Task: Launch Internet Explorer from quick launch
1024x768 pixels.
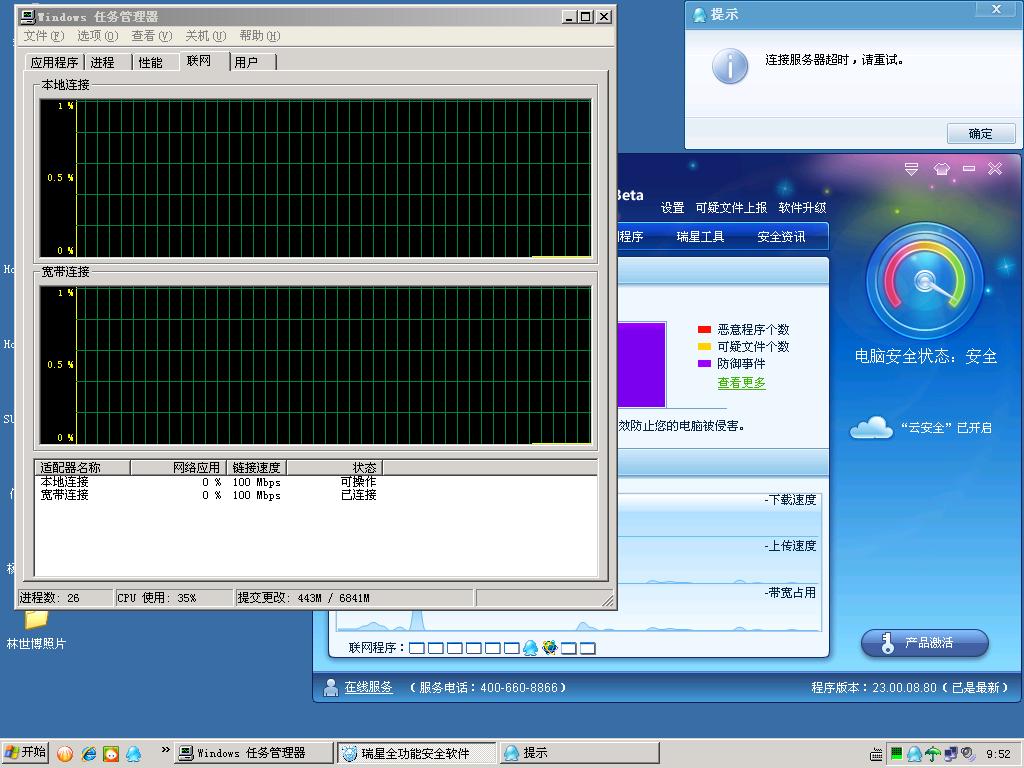Action: click(89, 753)
